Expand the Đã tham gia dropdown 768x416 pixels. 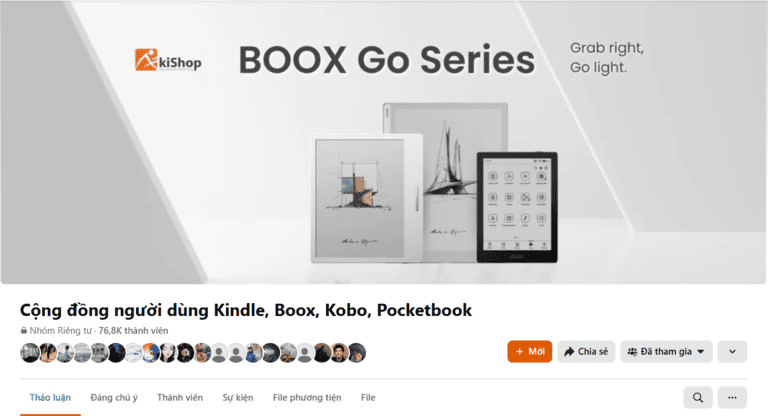click(x=666, y=351)
